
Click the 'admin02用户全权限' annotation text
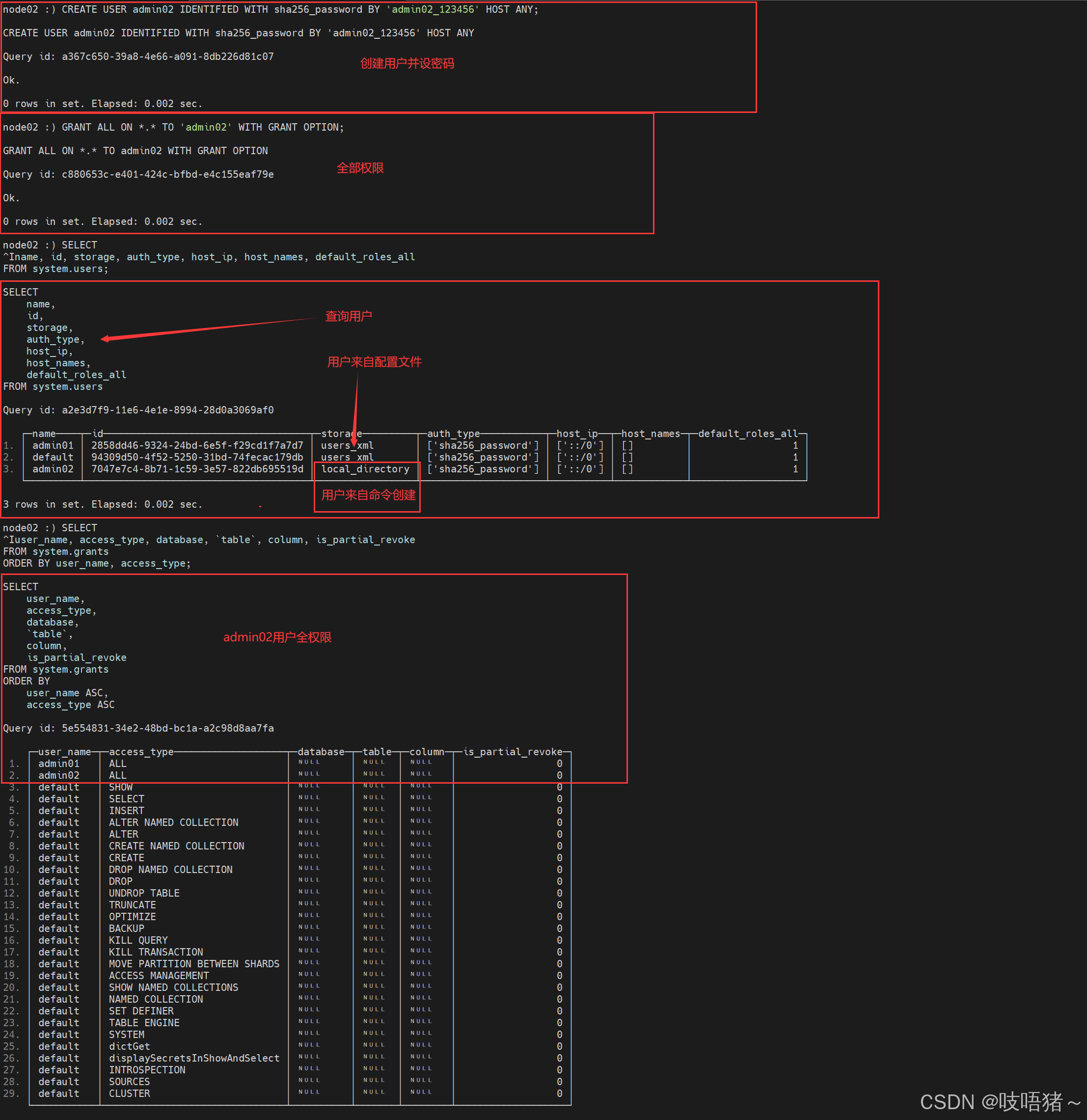277,637
